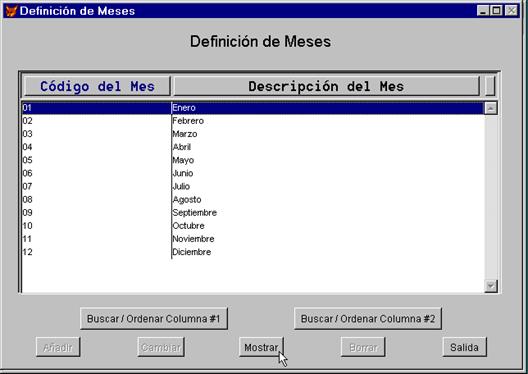528x374 pixels.
Task: Select the Diciembre row
Action: click(x=253, y=252)
